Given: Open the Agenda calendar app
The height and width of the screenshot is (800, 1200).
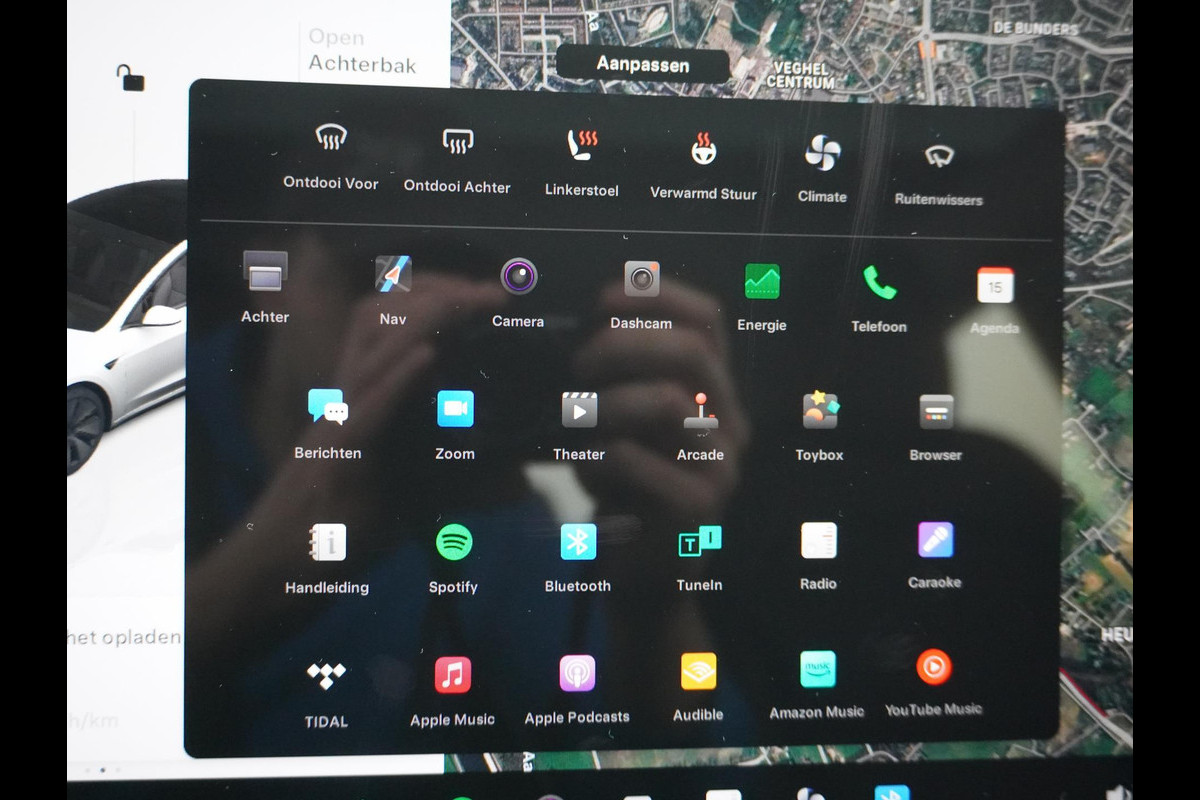Looking at the screenshot, I should pyautogui.click(x=995, y=285).
